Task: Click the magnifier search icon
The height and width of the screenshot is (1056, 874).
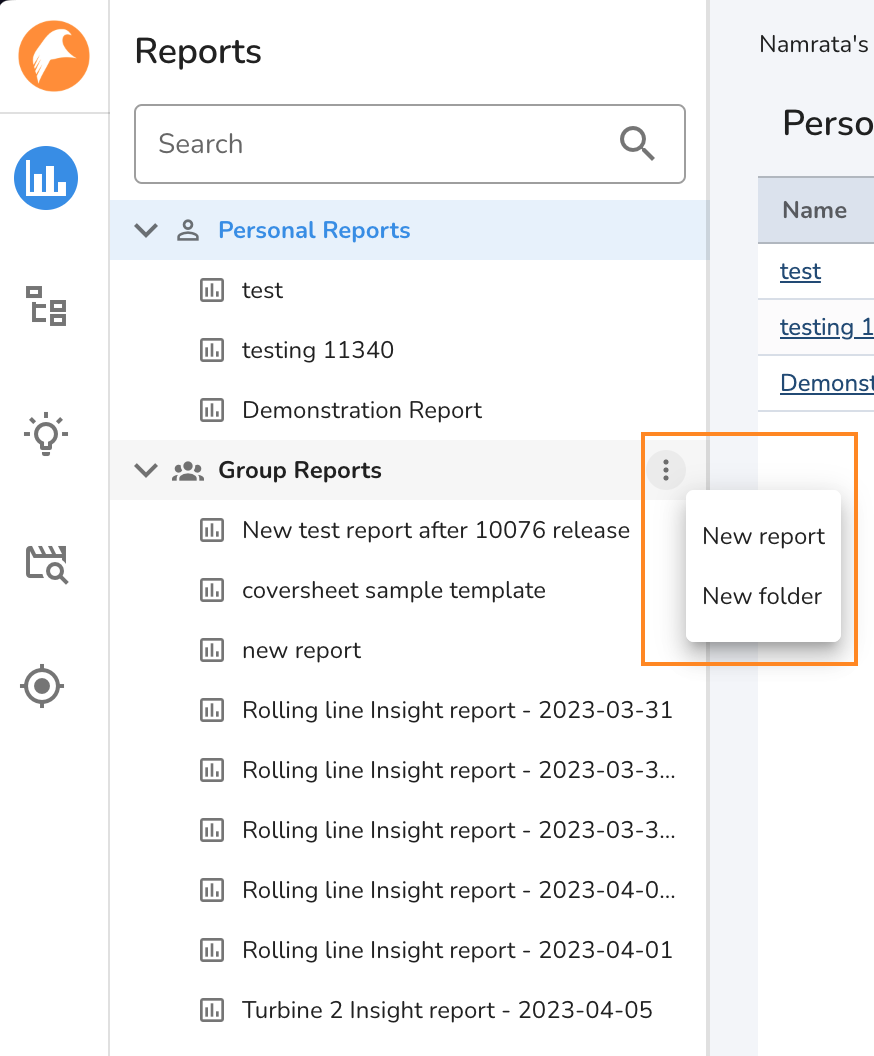Action: pyautogui.click(x=636, y=143)
